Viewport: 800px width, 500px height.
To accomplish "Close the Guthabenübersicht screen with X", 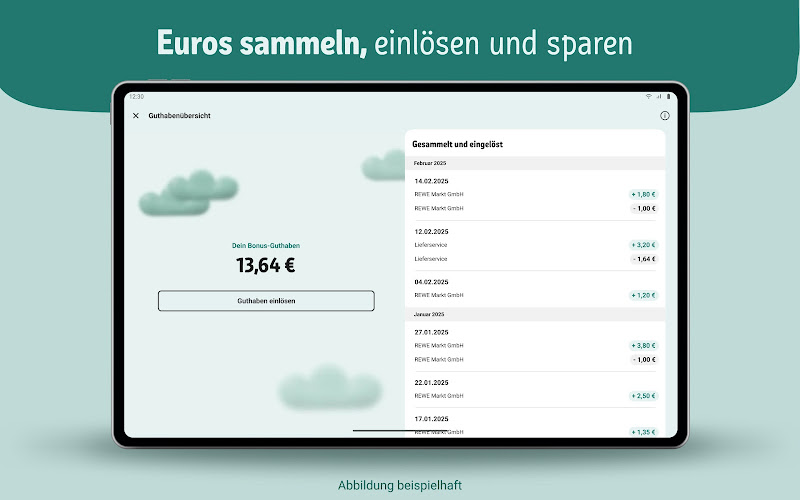I will pyautogui.click(x=136, y=116).
